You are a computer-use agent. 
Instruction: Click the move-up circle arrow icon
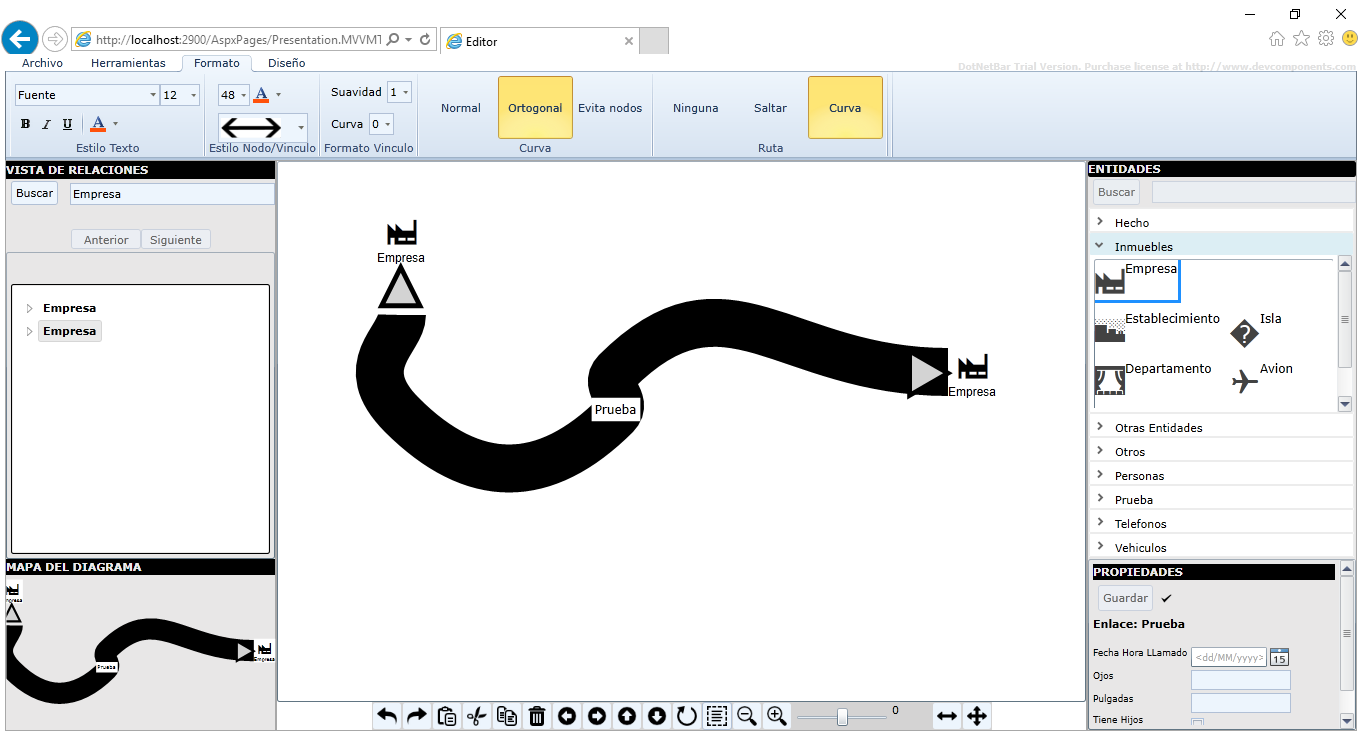[627, 716]
